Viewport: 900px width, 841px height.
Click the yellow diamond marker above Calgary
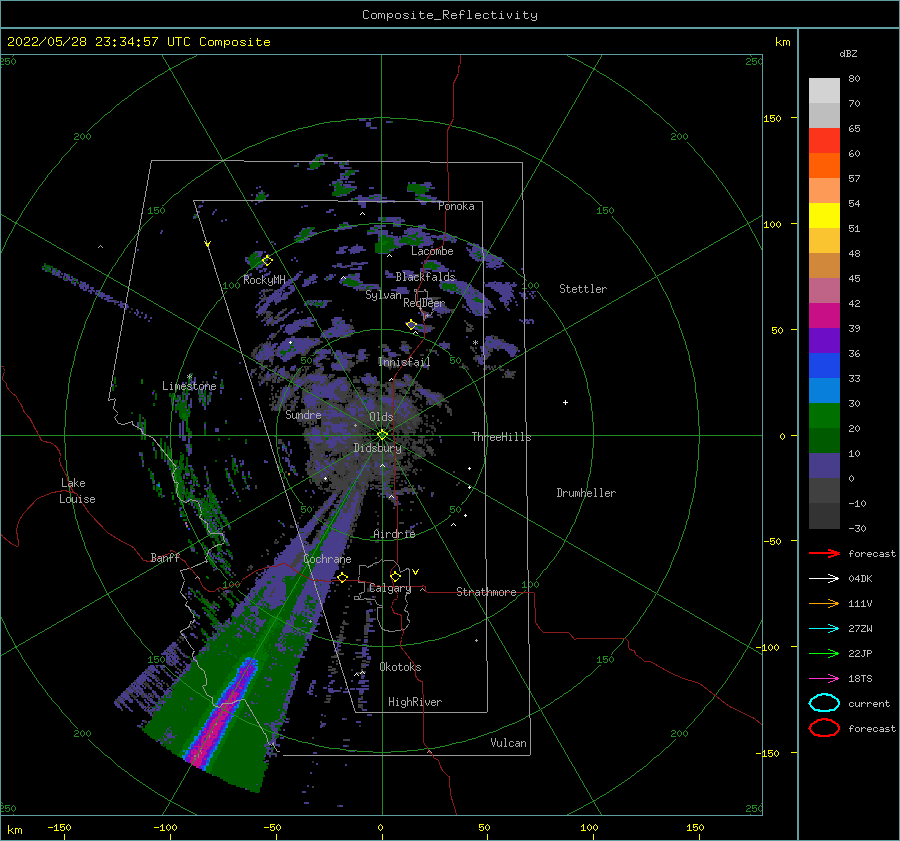[395, 576]
